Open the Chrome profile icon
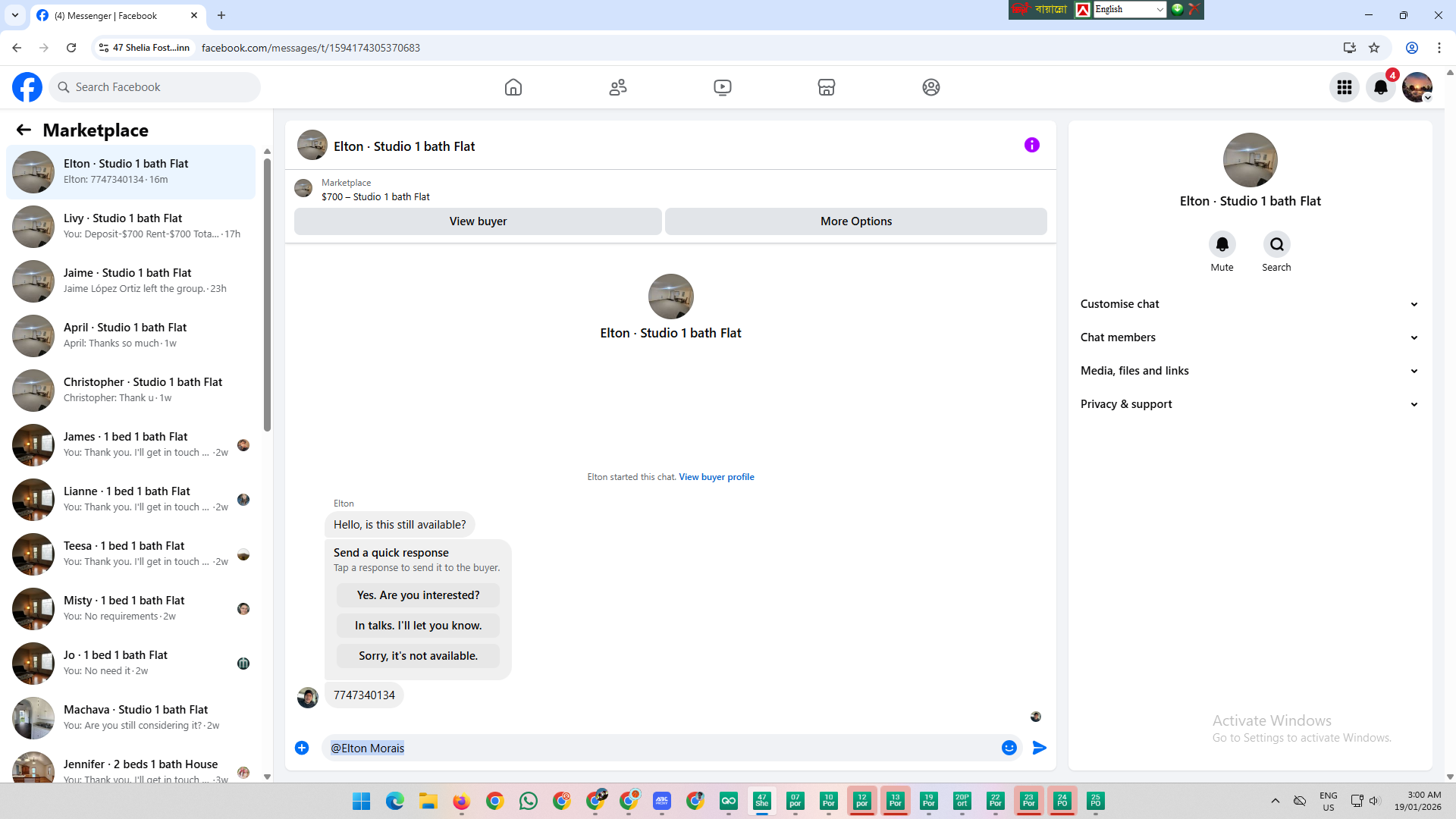Viewport: 1456px width, 819px height. (1412, 48)
